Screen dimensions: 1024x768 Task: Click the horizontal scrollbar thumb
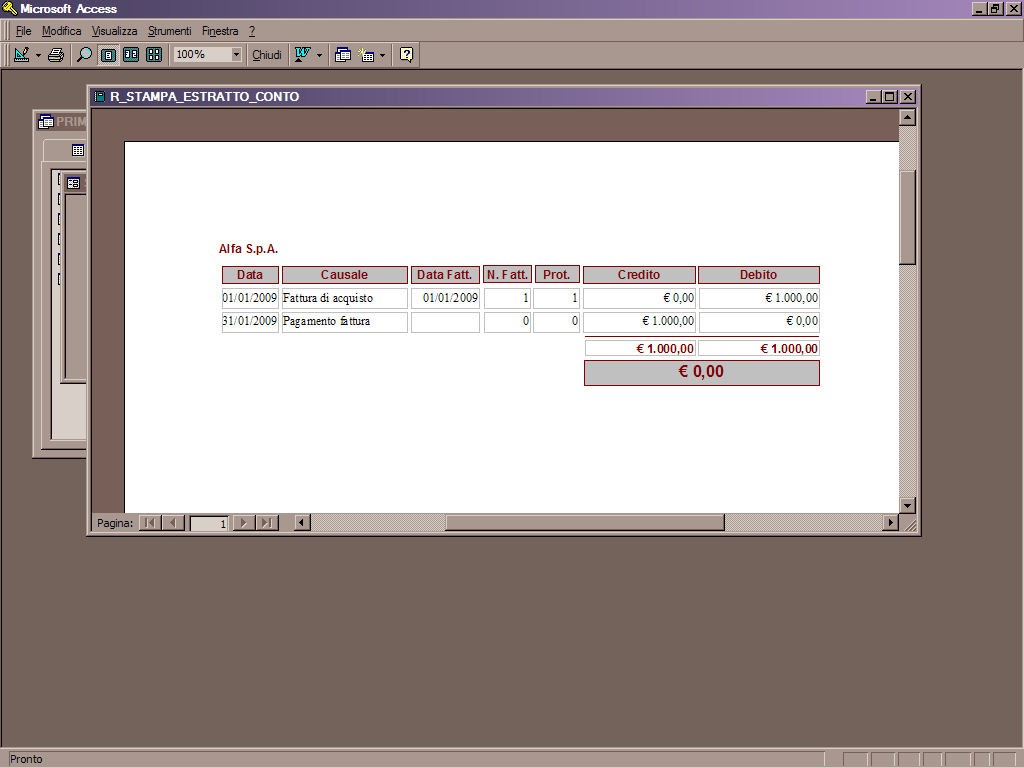coord(584,523)
